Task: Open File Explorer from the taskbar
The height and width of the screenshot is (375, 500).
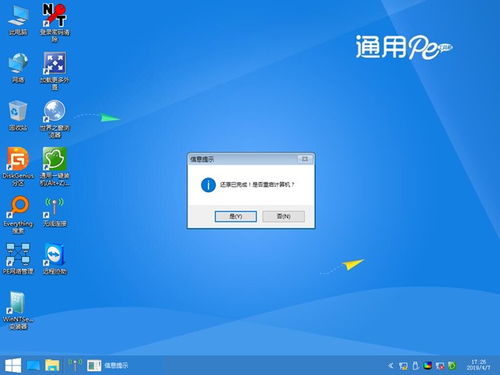Action: point(52,365)
